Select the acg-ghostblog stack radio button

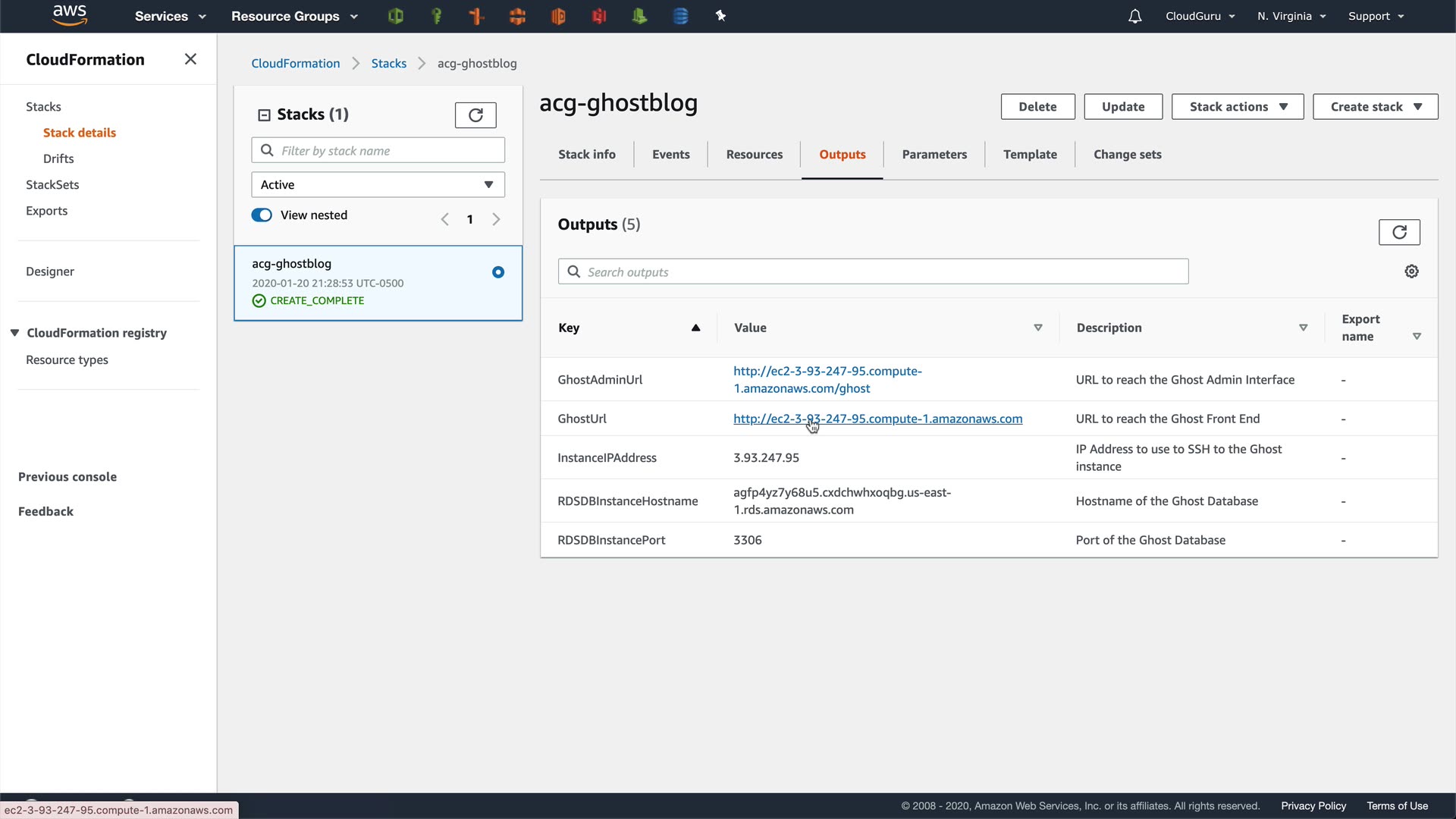point(498,272)
